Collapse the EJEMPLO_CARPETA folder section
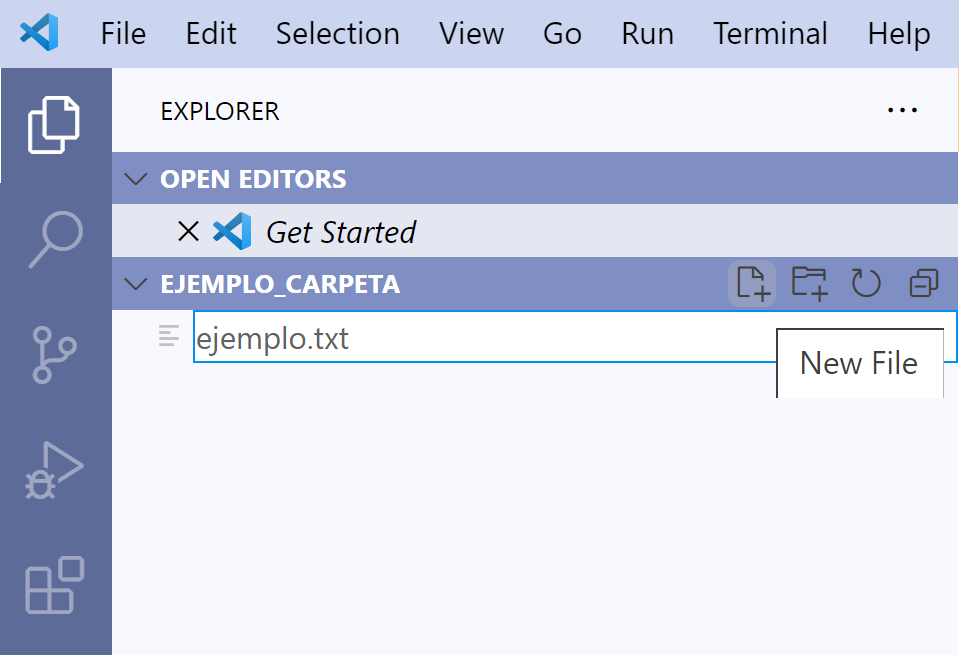 click(x=134, y=284)
